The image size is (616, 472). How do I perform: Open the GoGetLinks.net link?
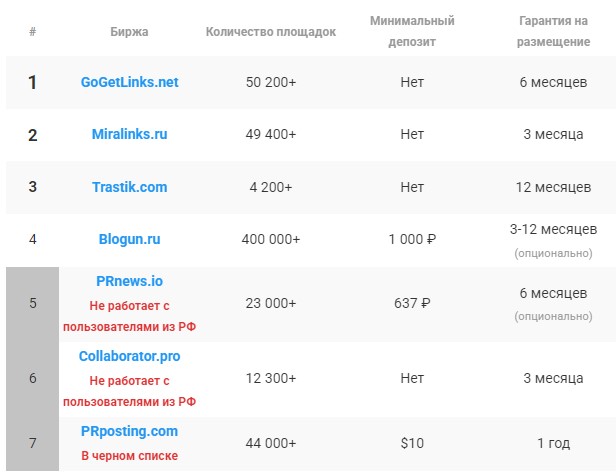pyautogui.click(x=129, y=82)
